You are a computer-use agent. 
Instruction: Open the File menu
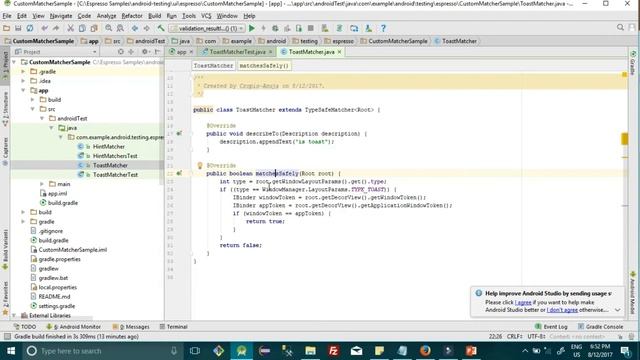(7, 16)
